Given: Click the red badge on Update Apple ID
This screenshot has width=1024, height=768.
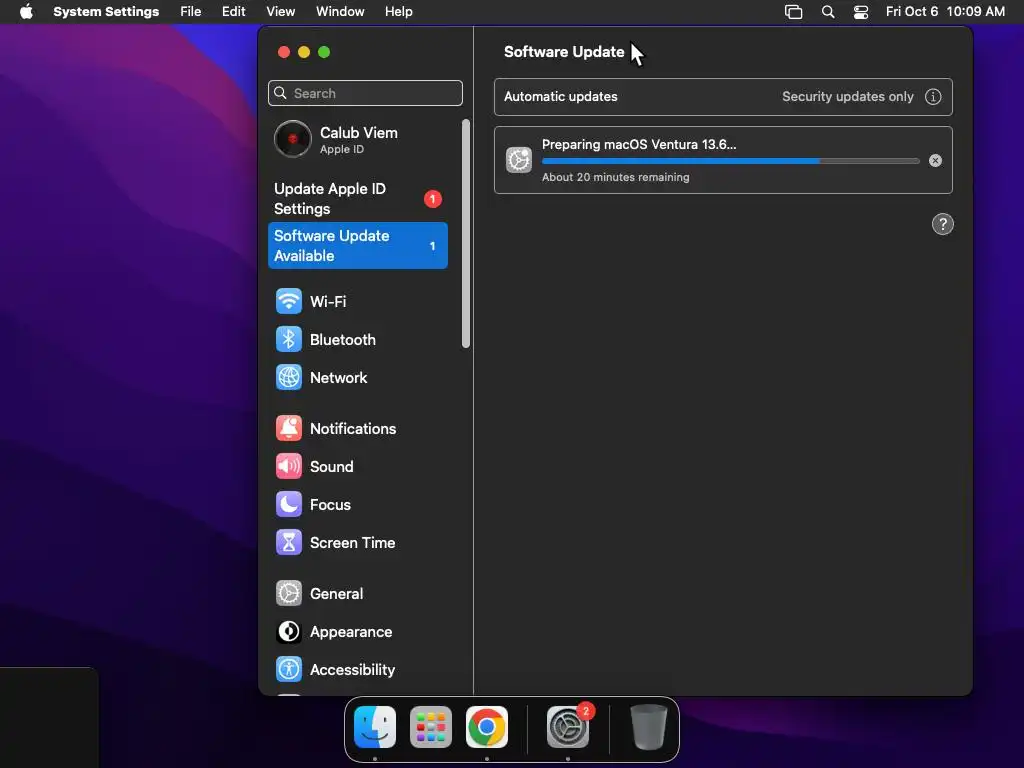Looking at the screenshot, I should (432, 199).
